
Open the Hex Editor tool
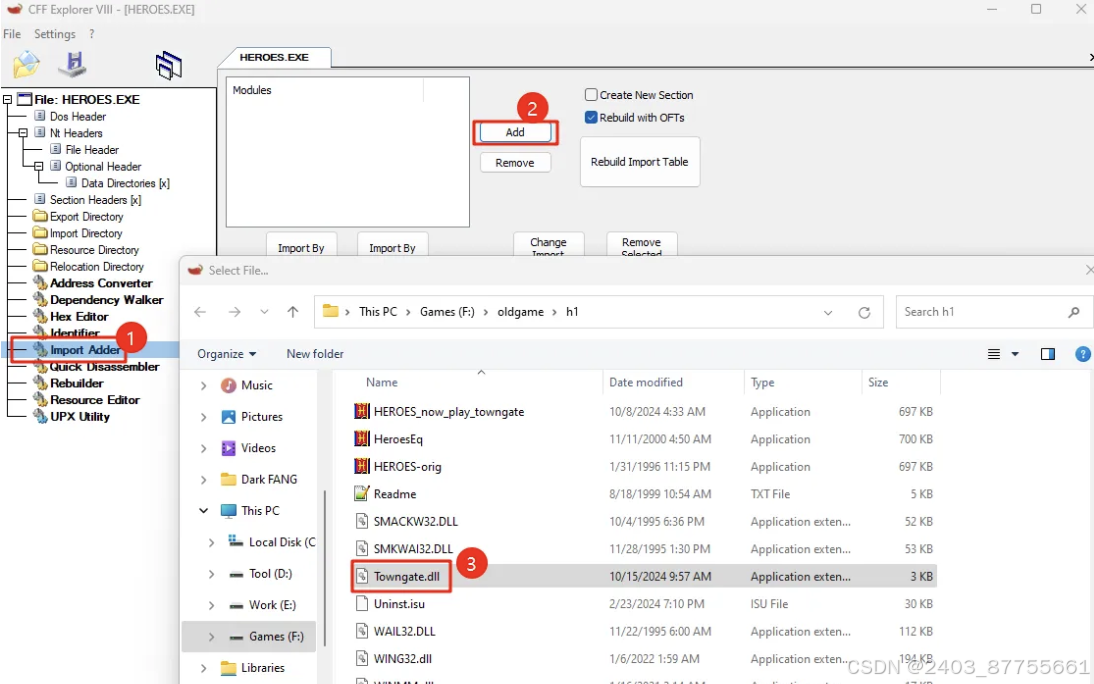click(79, 316)
